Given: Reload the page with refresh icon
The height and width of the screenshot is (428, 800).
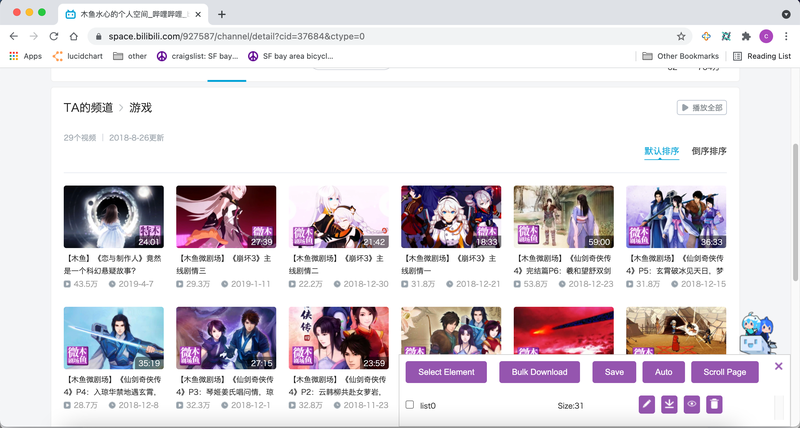Looking at the screenshot, I should pyautogui.click(x=54, y=36).
